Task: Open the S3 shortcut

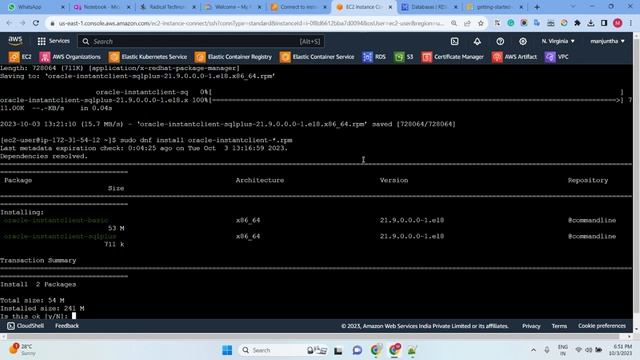Action: (x=403, y=57)
